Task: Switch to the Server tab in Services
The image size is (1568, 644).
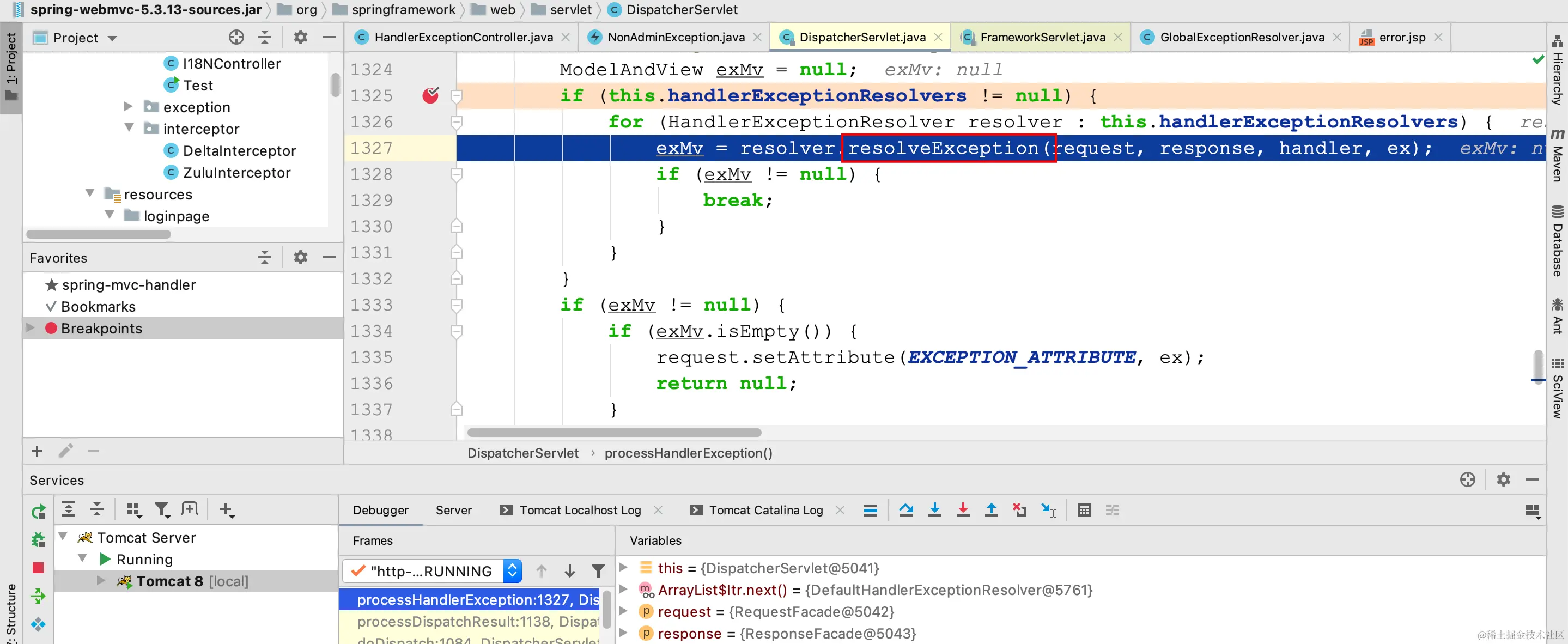Action: point(453,510)
